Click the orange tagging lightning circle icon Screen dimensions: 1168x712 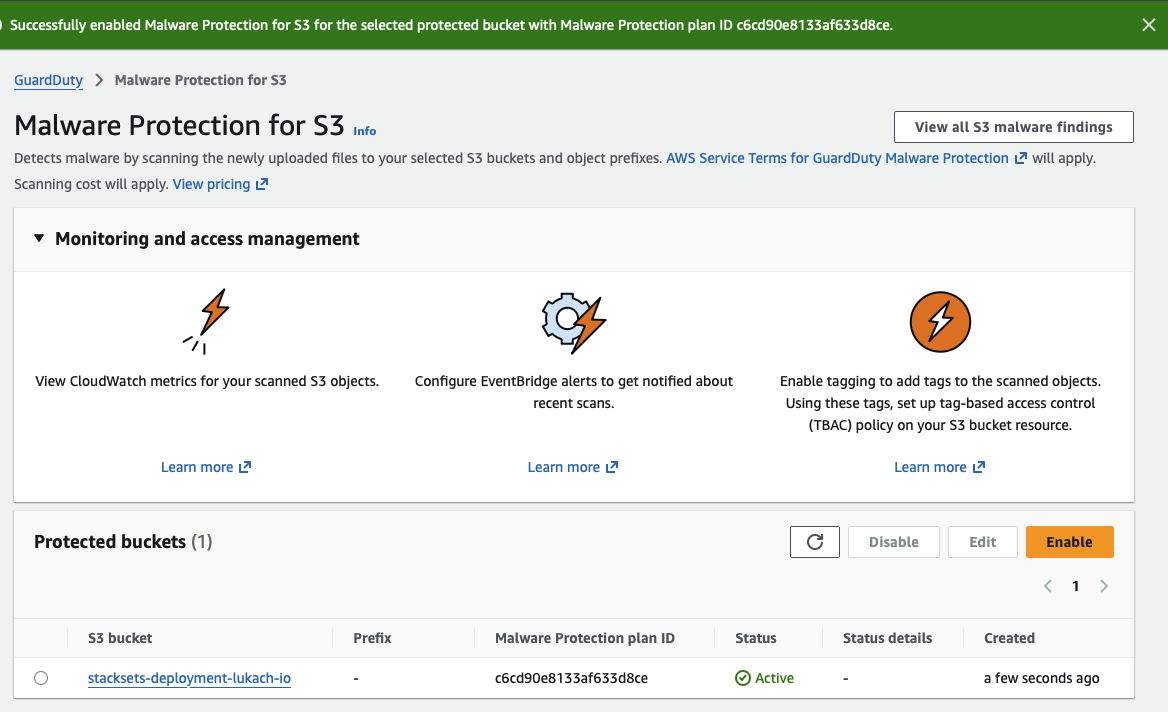[x=940, y=321]
